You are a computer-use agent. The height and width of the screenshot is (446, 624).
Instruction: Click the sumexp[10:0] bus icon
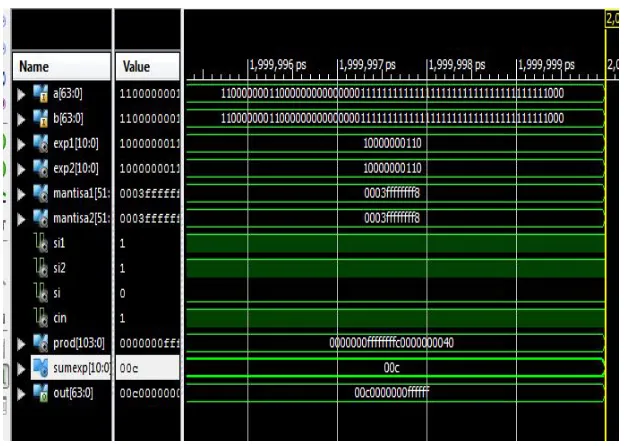coord(41,368)
